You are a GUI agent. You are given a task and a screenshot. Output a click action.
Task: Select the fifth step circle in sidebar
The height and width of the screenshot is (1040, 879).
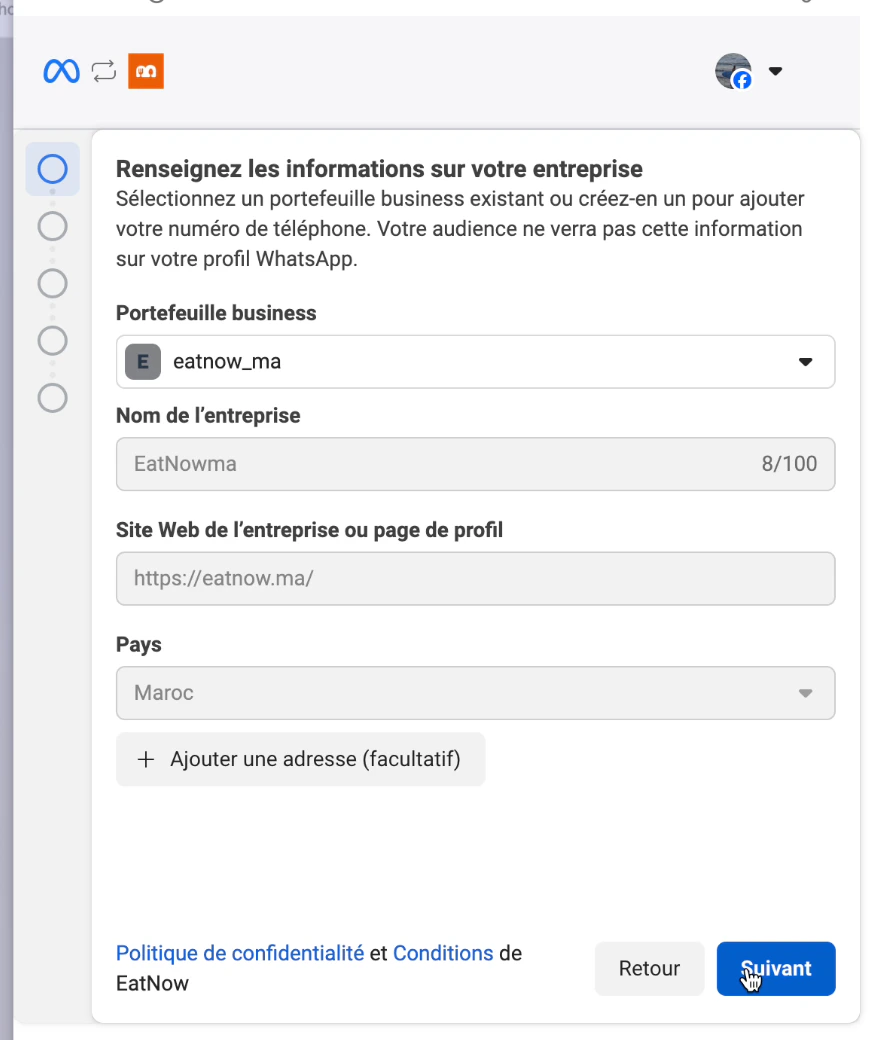[52, 398]
